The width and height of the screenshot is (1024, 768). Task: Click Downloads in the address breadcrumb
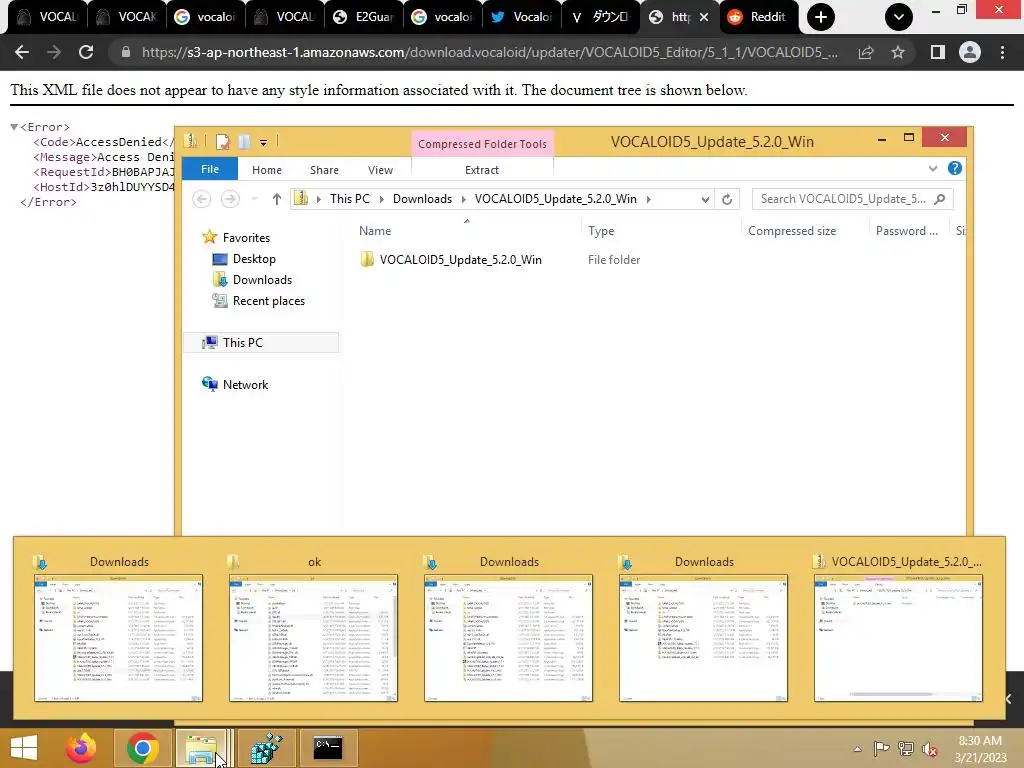pos(422,199)
